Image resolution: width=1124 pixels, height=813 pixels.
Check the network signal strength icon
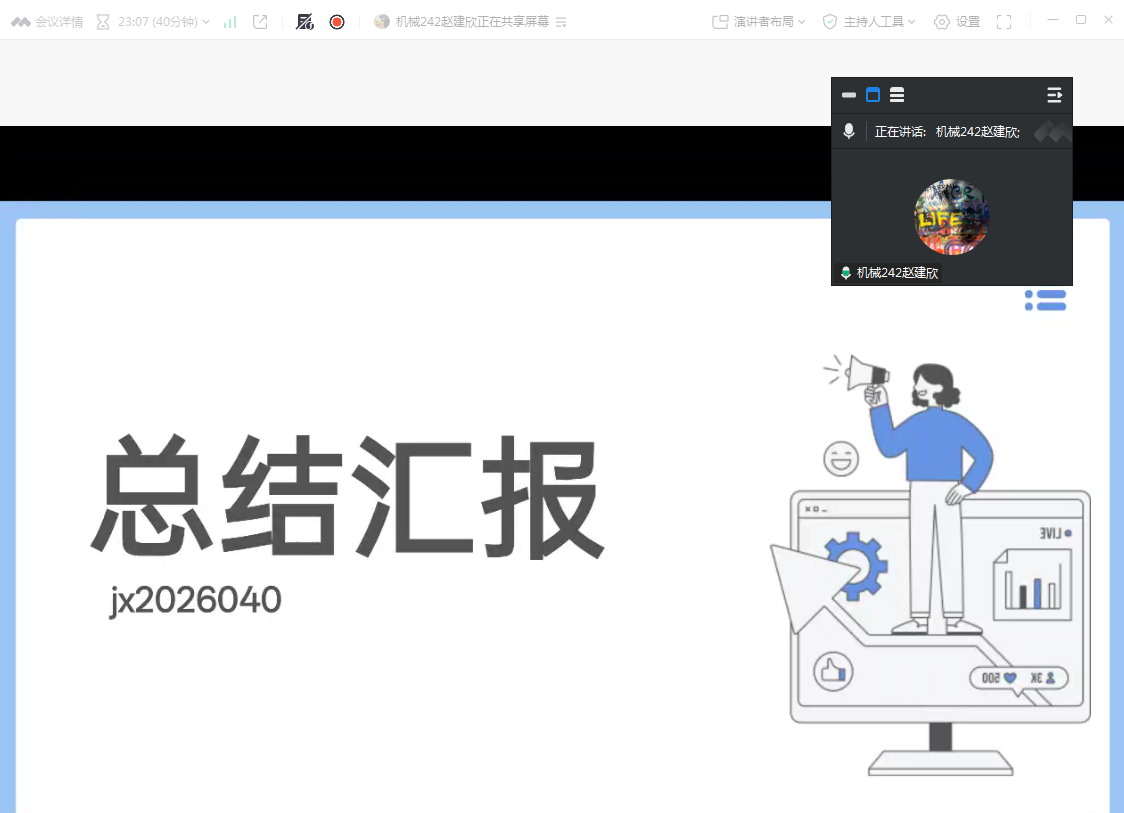(230, 21)
